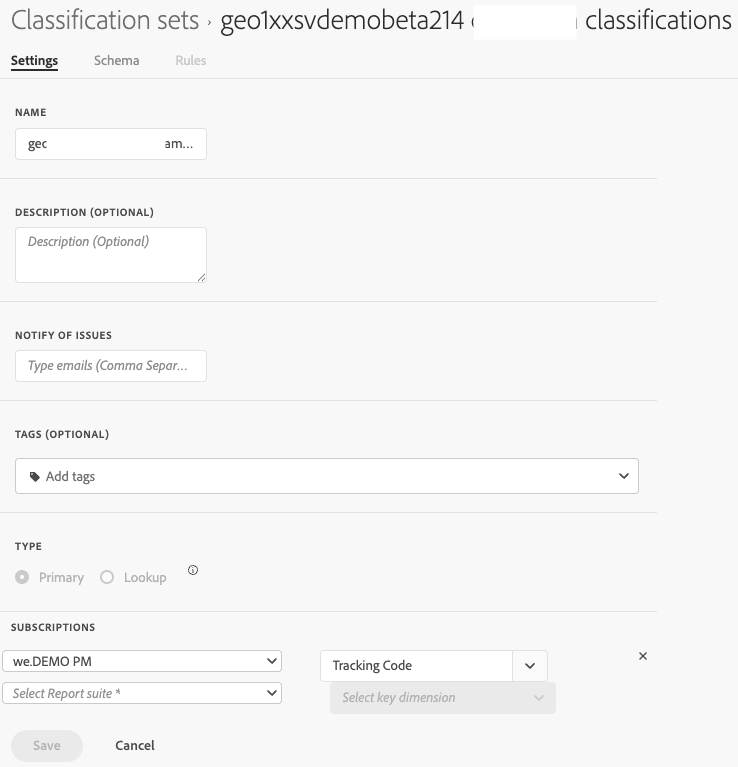This screenshot has height=767, width=738.
Task: Click the tag icon in Add tags
Action: pyautogui.click(x=35, y=477)
